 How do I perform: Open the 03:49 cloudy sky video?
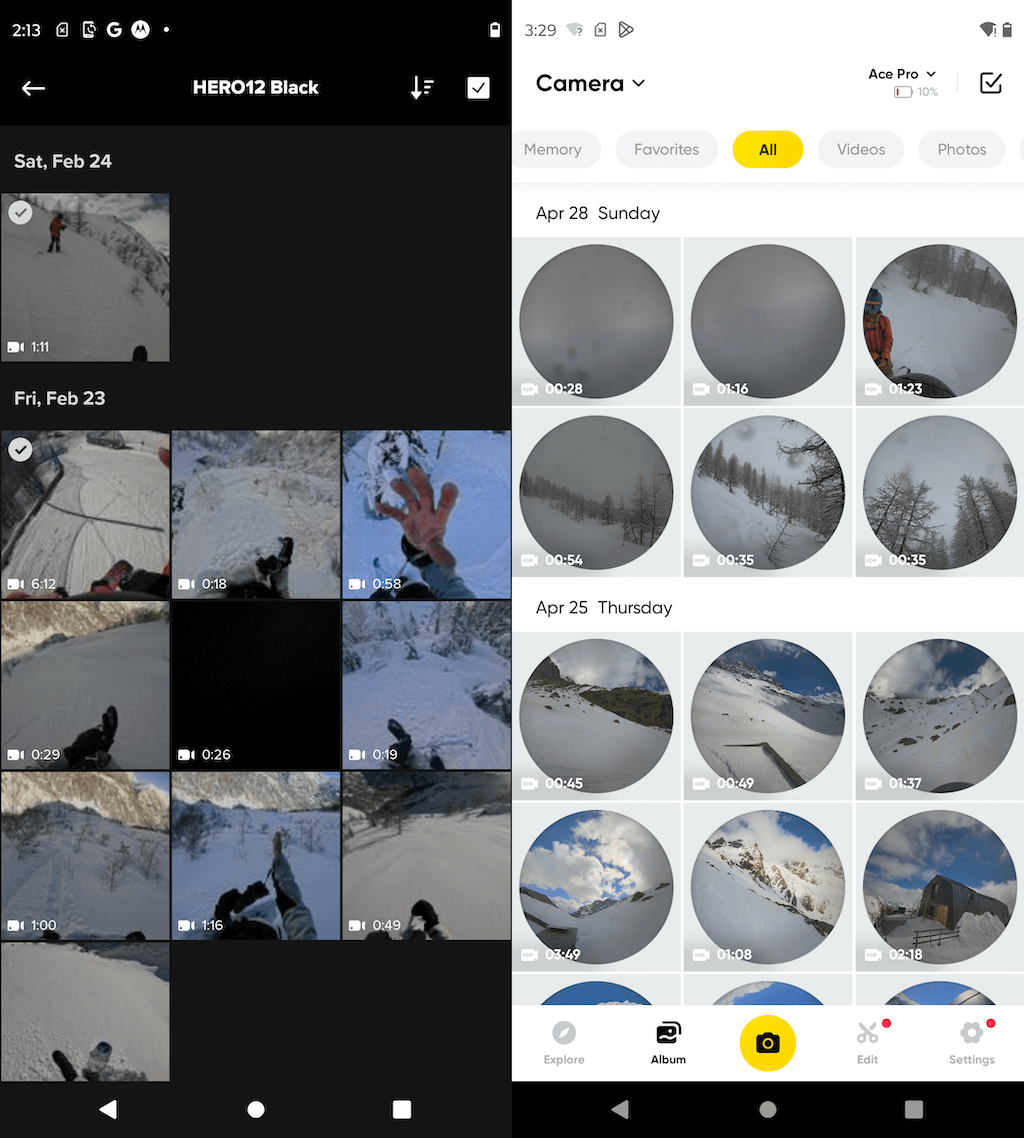597,887
